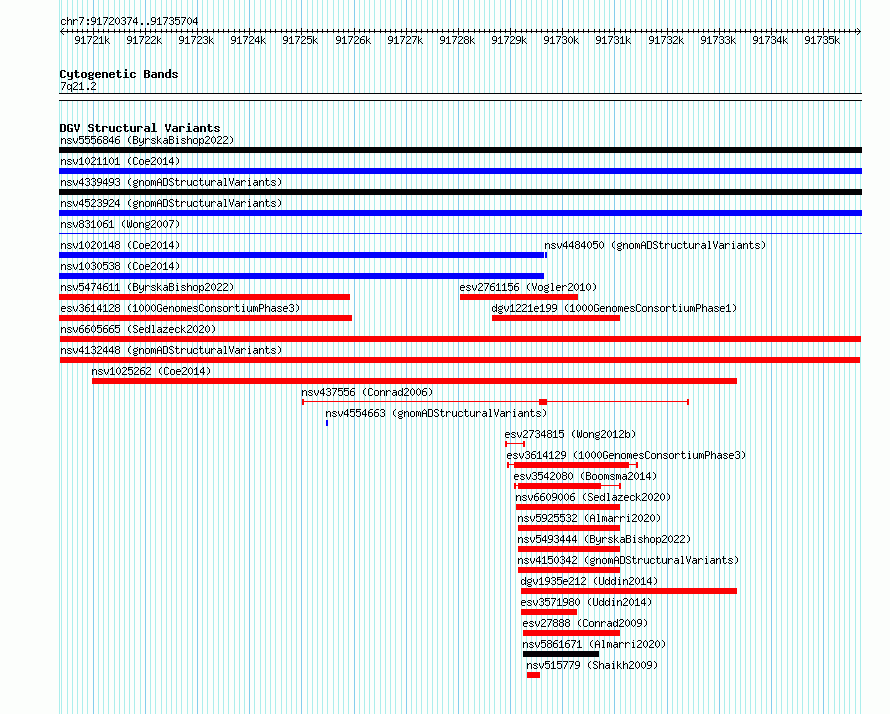Select the esv2734815 thin red glyph
The image size is (890, 714).
pyautogui.click(x=515, y=444)
